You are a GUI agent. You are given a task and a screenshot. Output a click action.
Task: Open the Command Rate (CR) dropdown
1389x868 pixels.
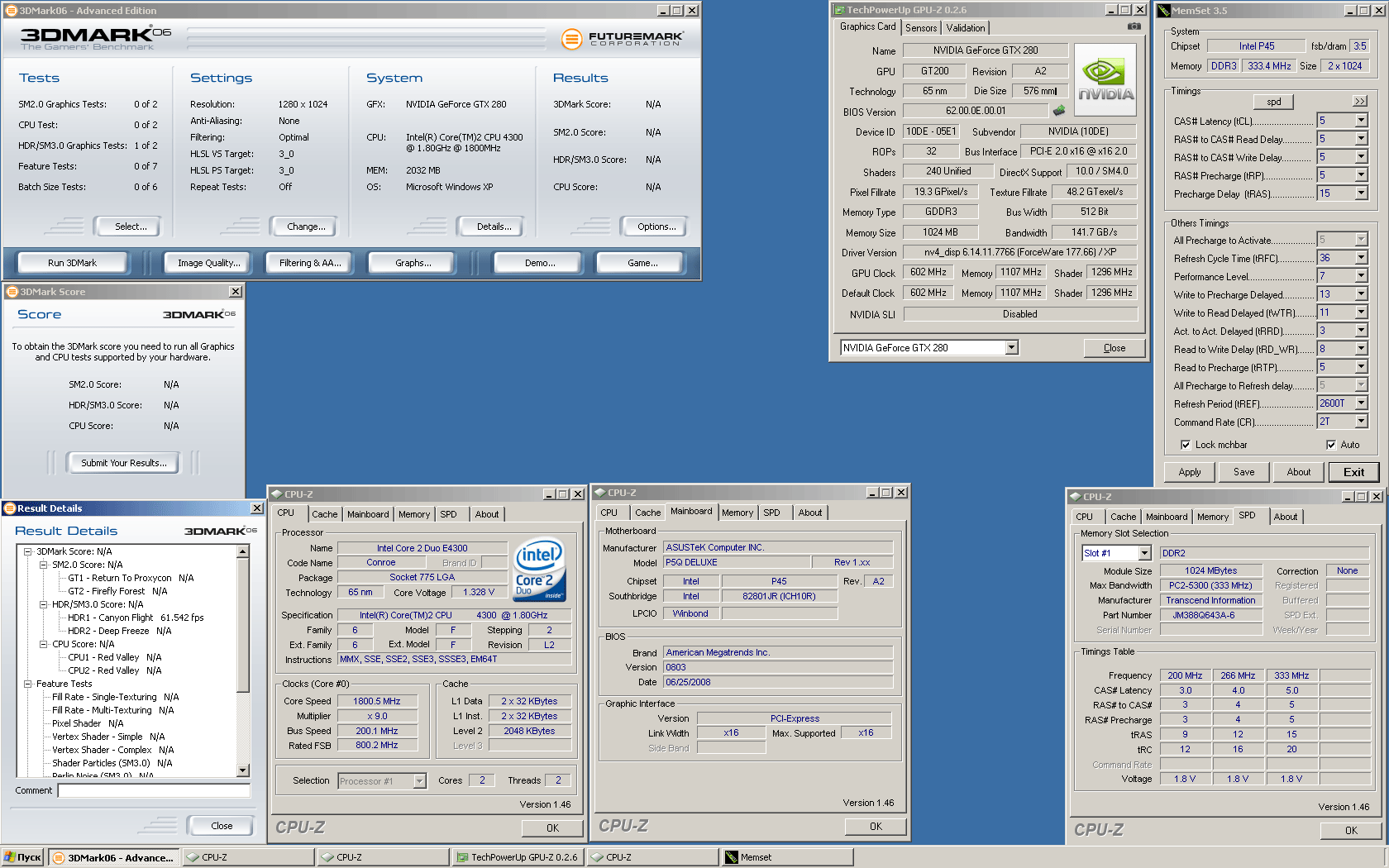tap(1361, 422)
